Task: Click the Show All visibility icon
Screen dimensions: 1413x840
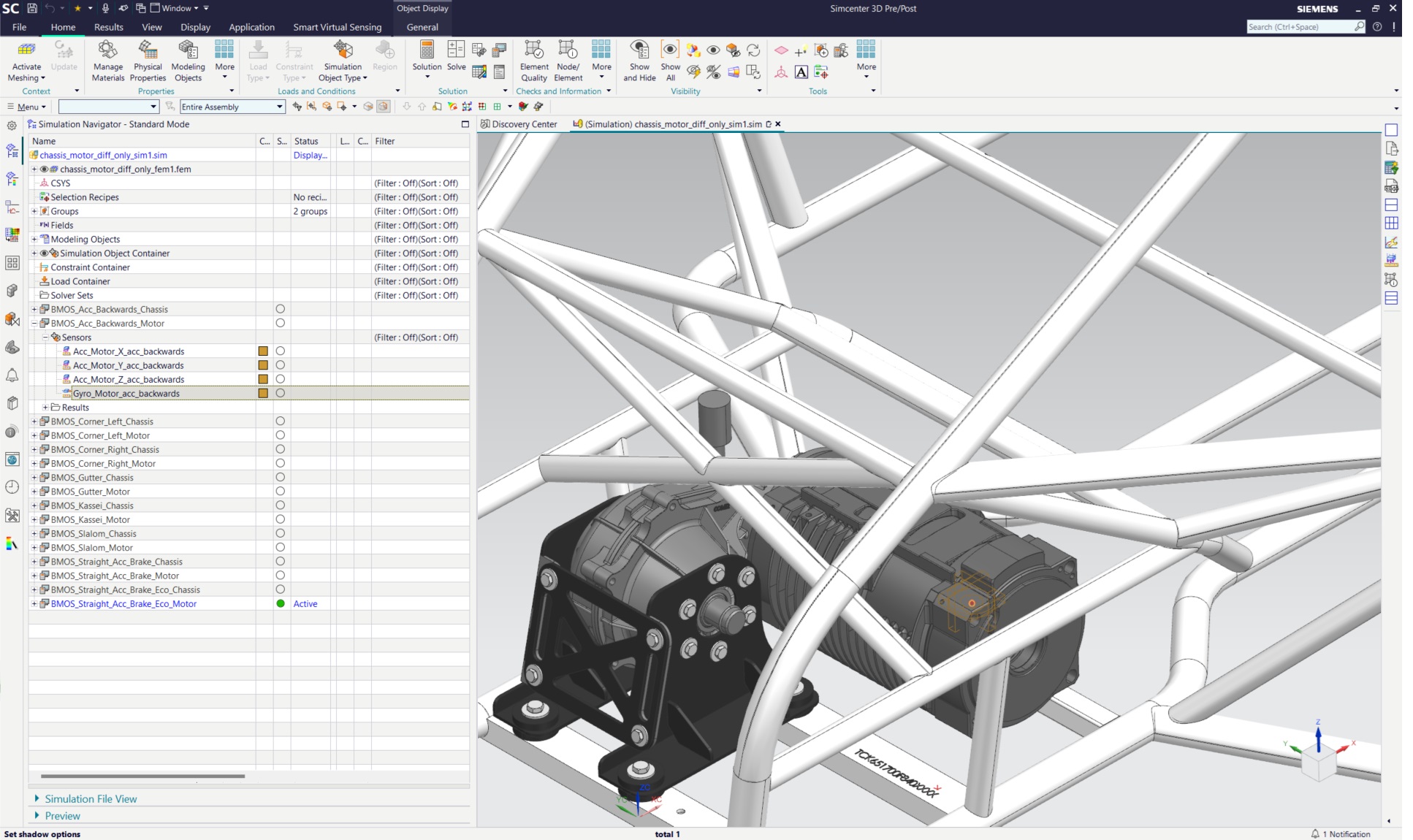Action: click(x=670, y=50)
